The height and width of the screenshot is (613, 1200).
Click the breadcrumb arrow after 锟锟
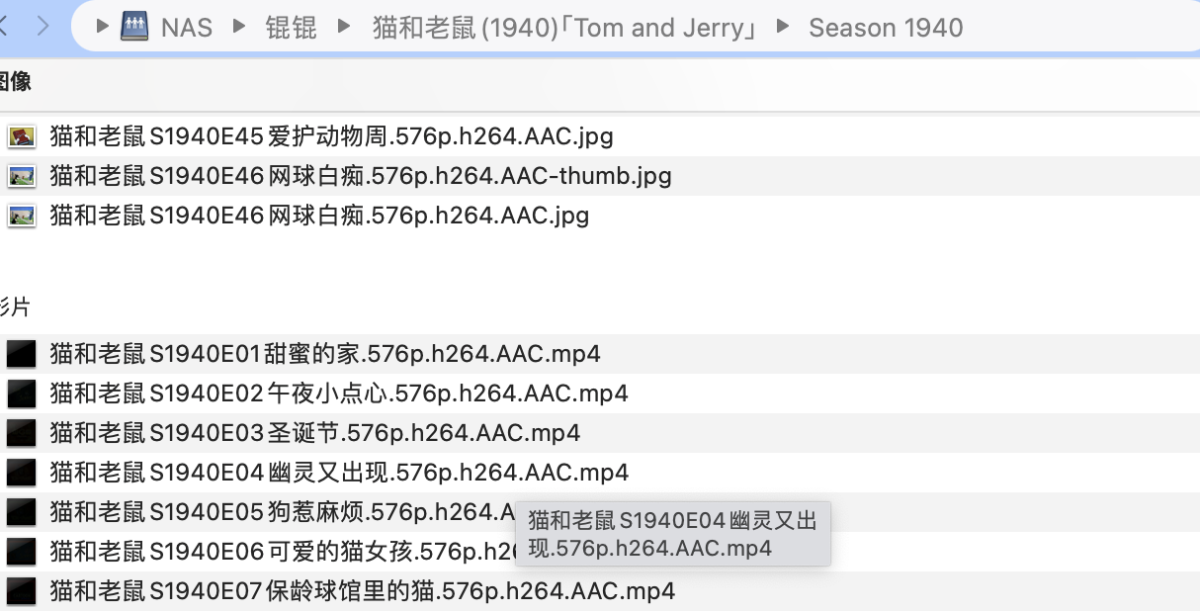coord(345,27)
